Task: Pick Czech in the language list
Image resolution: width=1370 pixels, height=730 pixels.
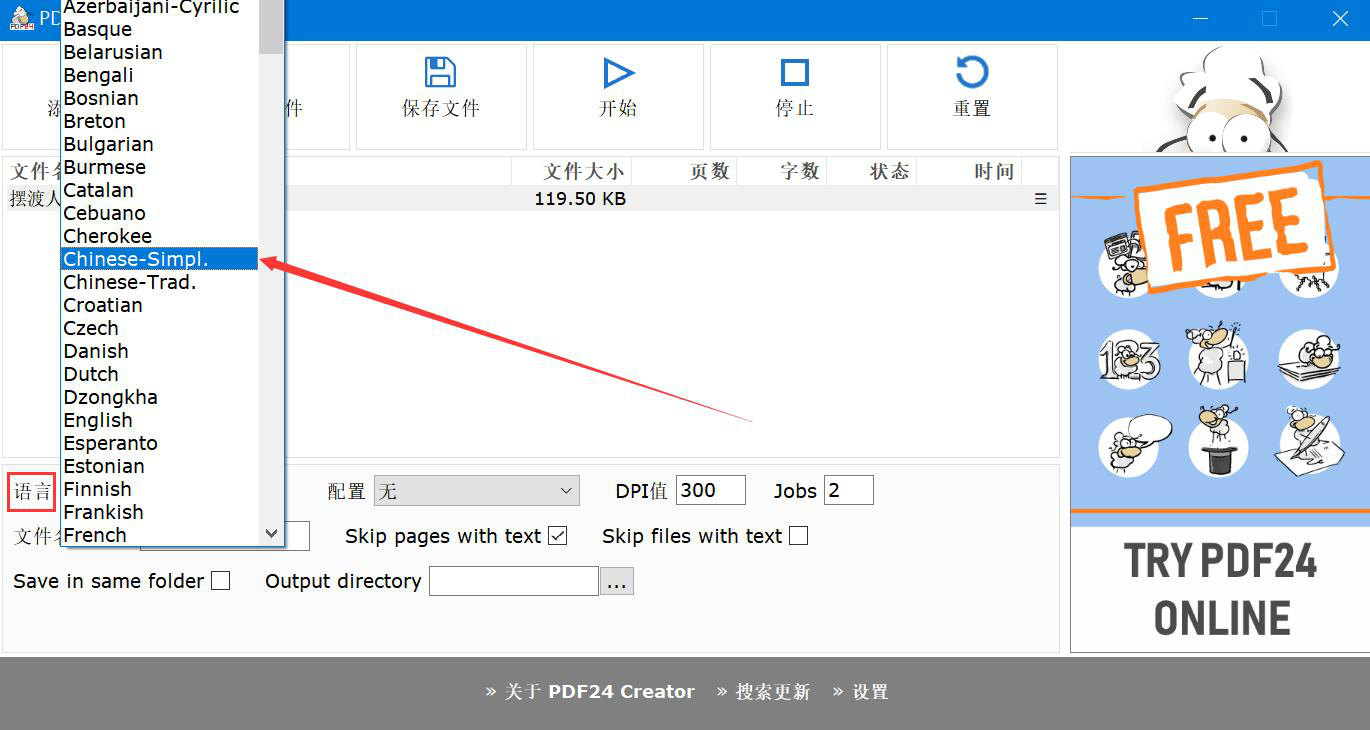Action: (x=160, y=328)
